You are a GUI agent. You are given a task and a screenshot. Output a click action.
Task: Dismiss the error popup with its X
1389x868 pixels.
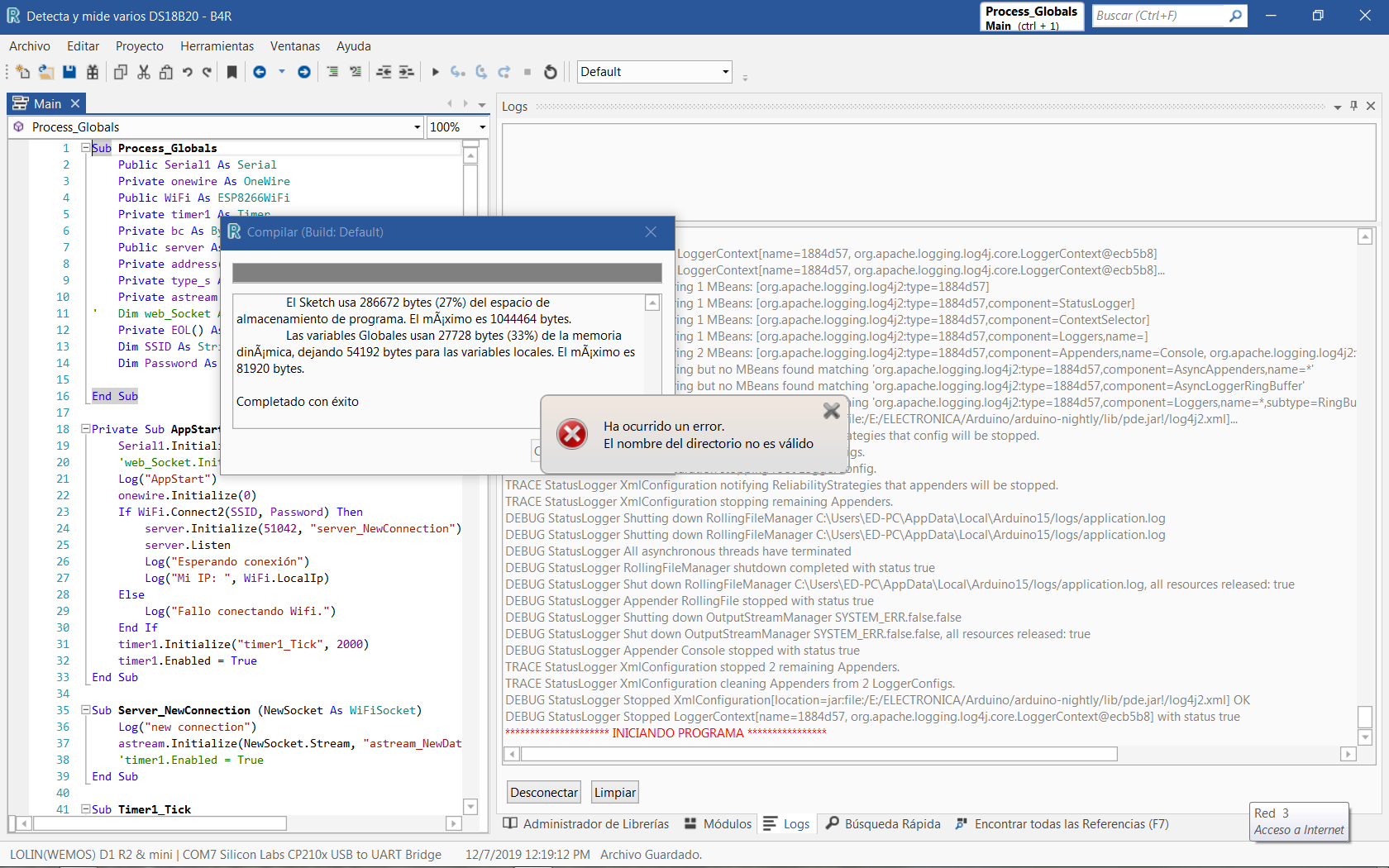832,410
